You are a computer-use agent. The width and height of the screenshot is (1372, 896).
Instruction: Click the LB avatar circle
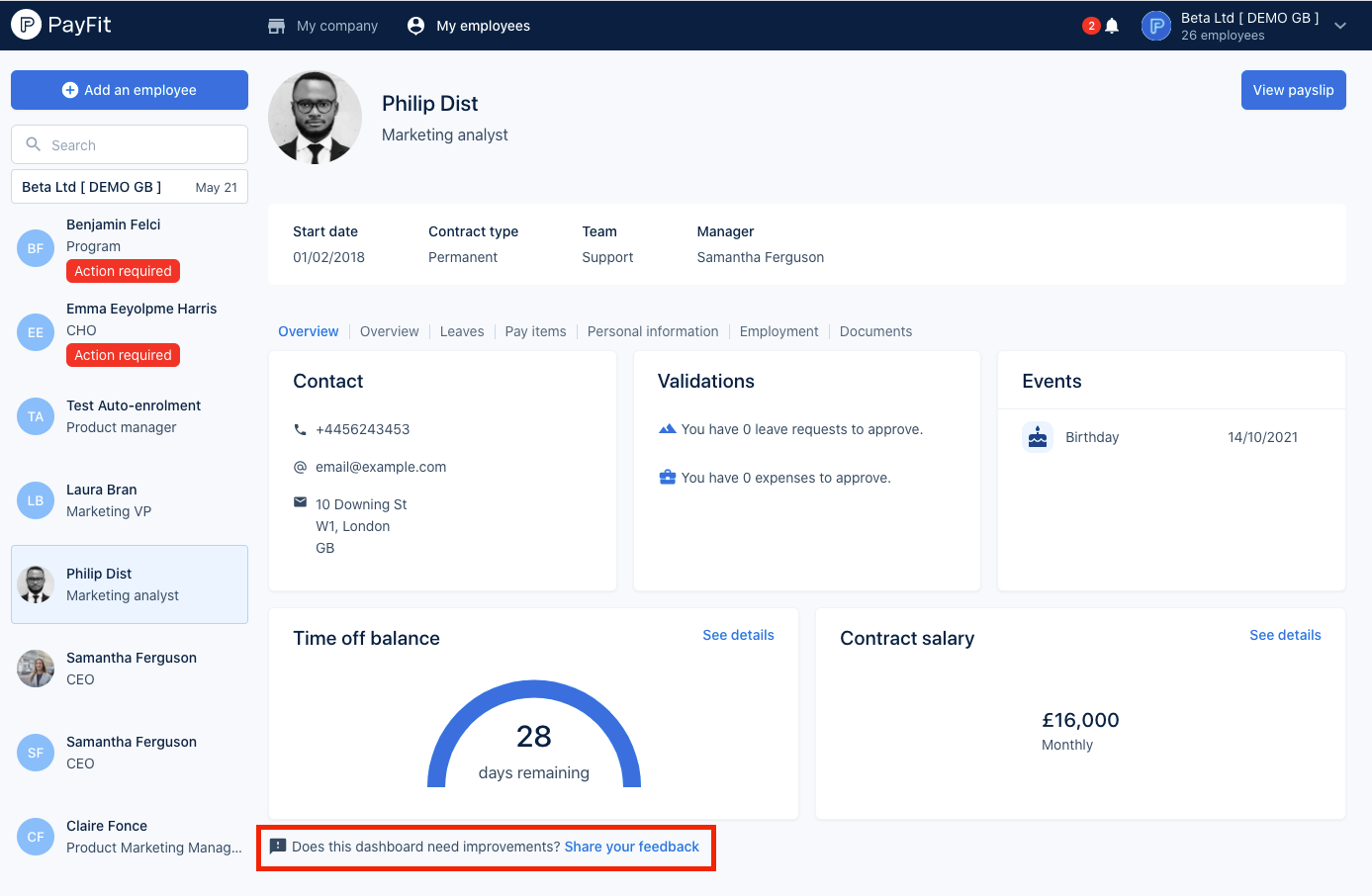(36, 500)
